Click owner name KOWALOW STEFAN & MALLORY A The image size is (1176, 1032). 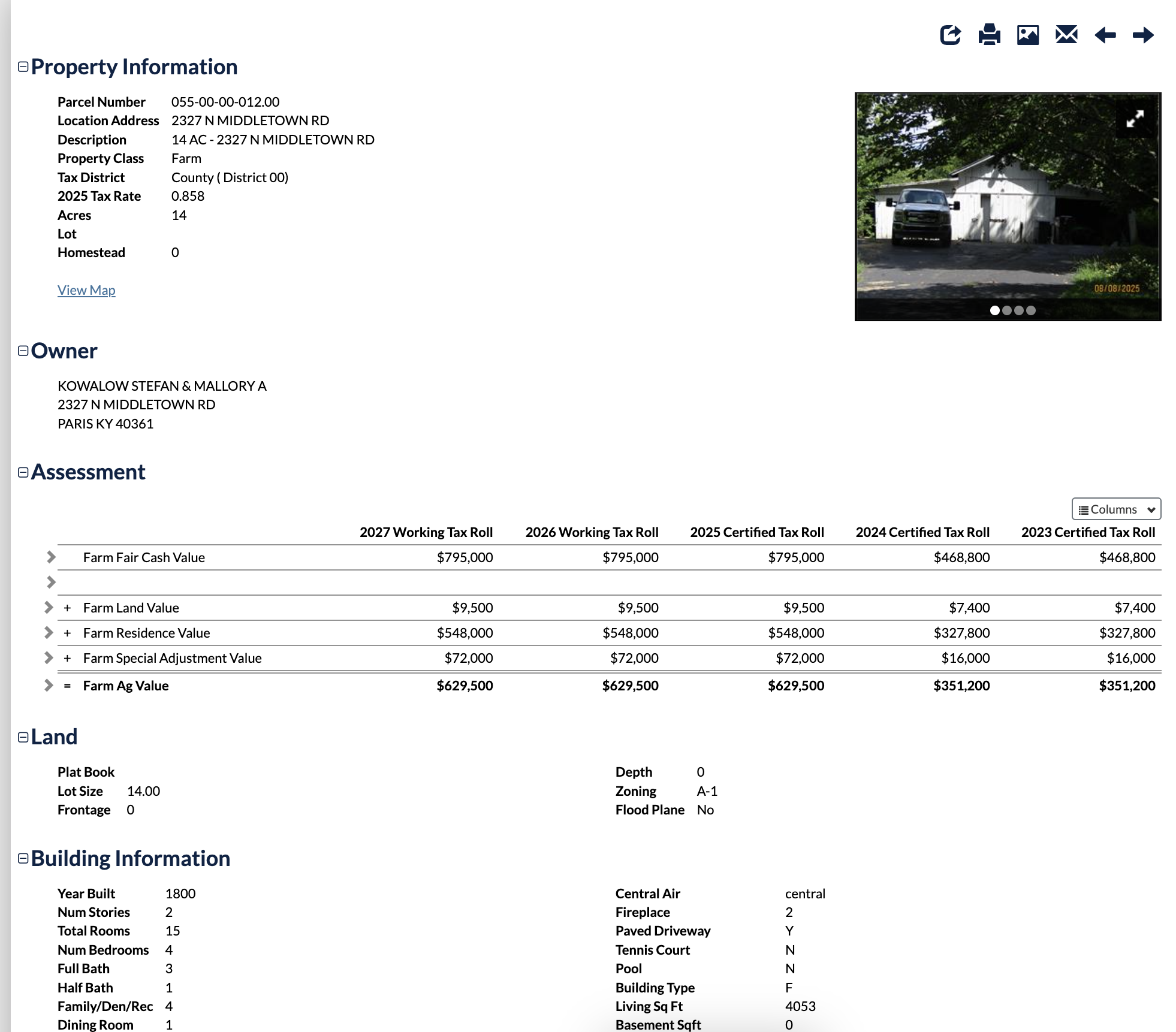(162, 386)
